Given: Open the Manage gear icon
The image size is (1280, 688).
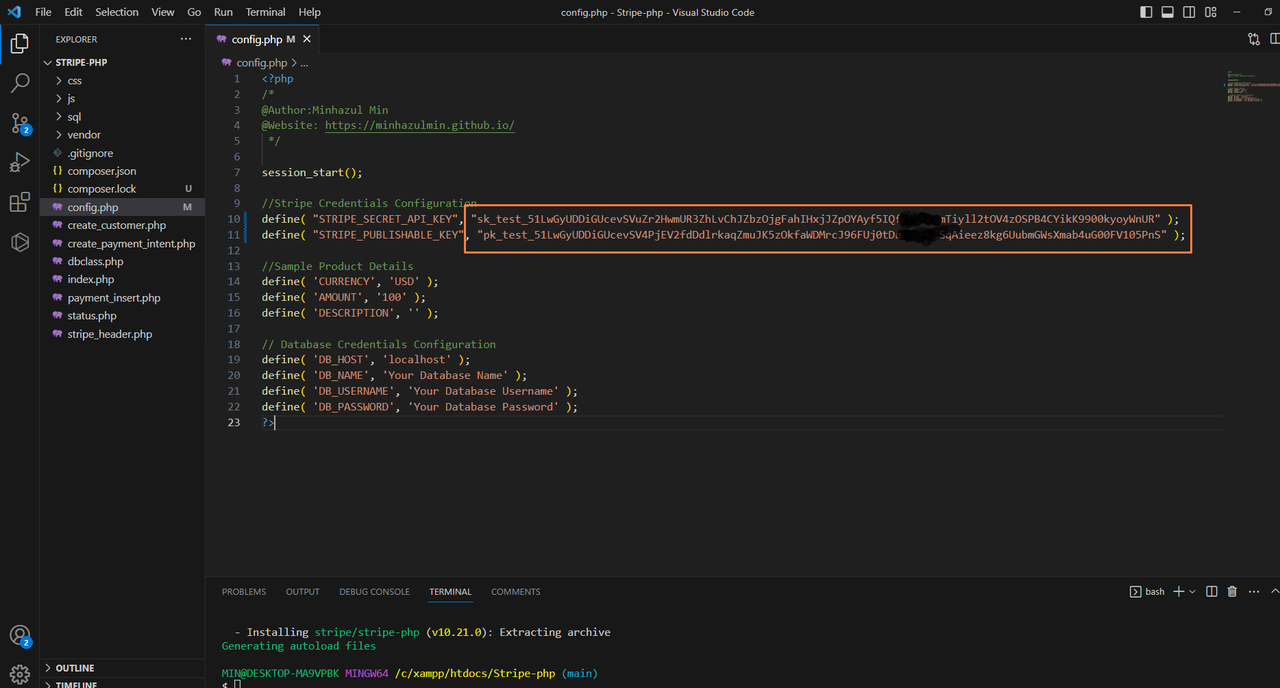Looking at the screenshot, I should 19,674.
